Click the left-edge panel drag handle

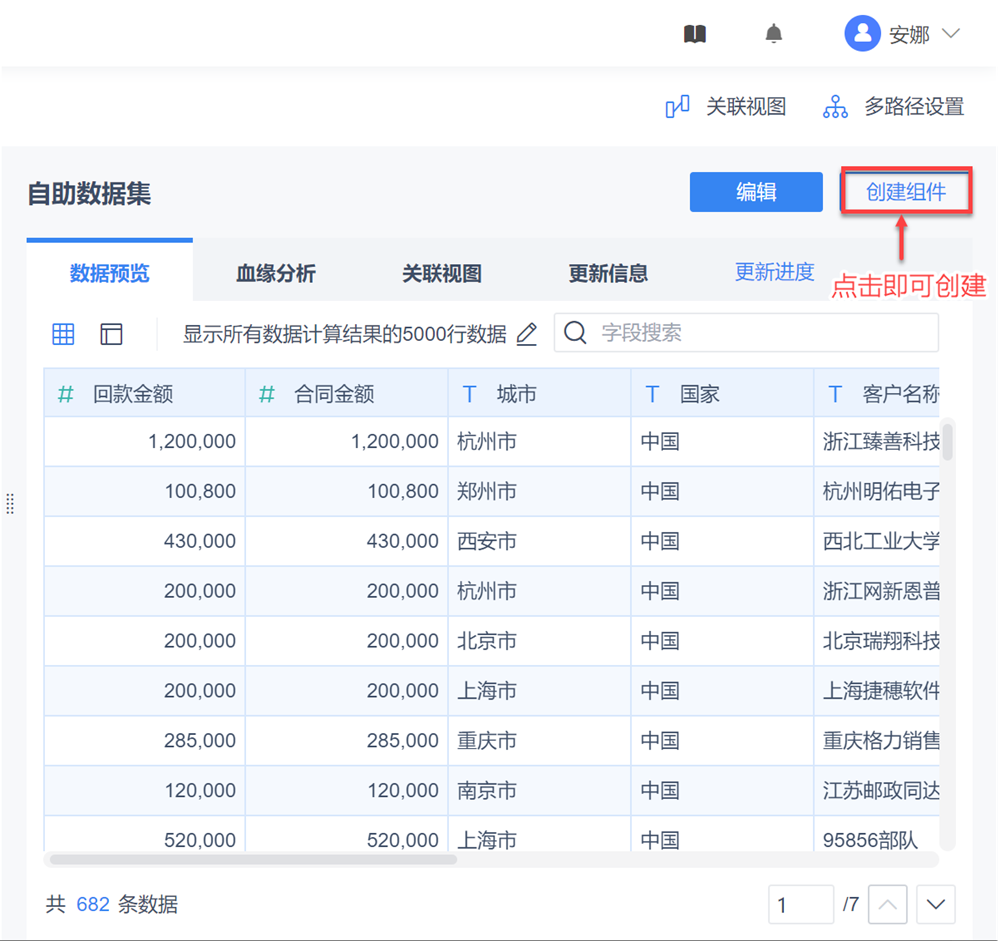pos(10,503)
